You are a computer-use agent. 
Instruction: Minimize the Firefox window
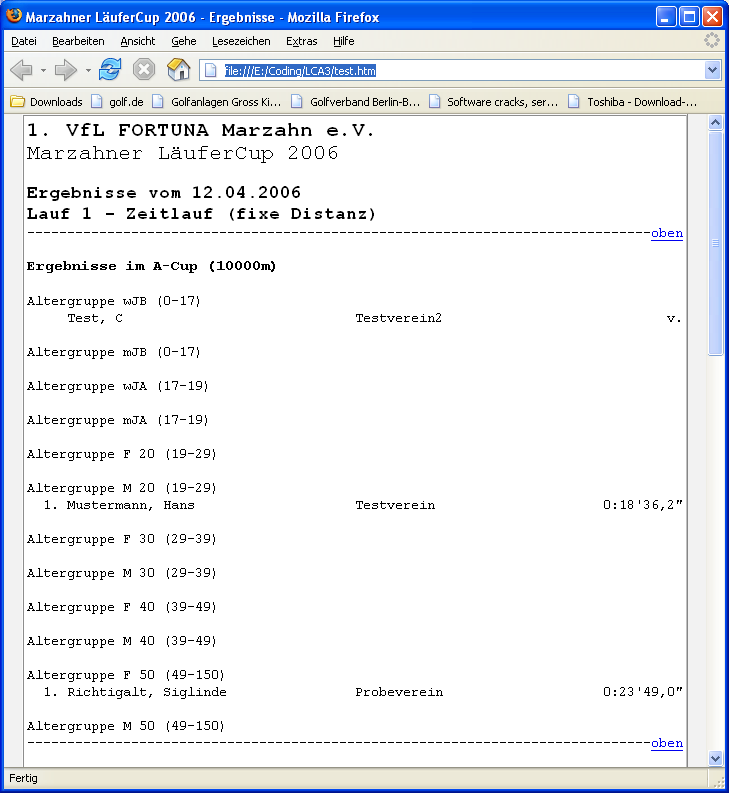point(666,17)
